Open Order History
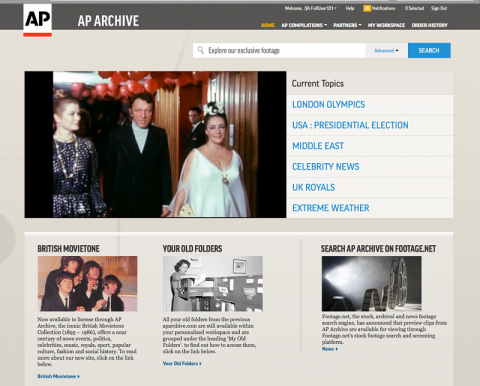480x386 pixels. pos(430,25)
